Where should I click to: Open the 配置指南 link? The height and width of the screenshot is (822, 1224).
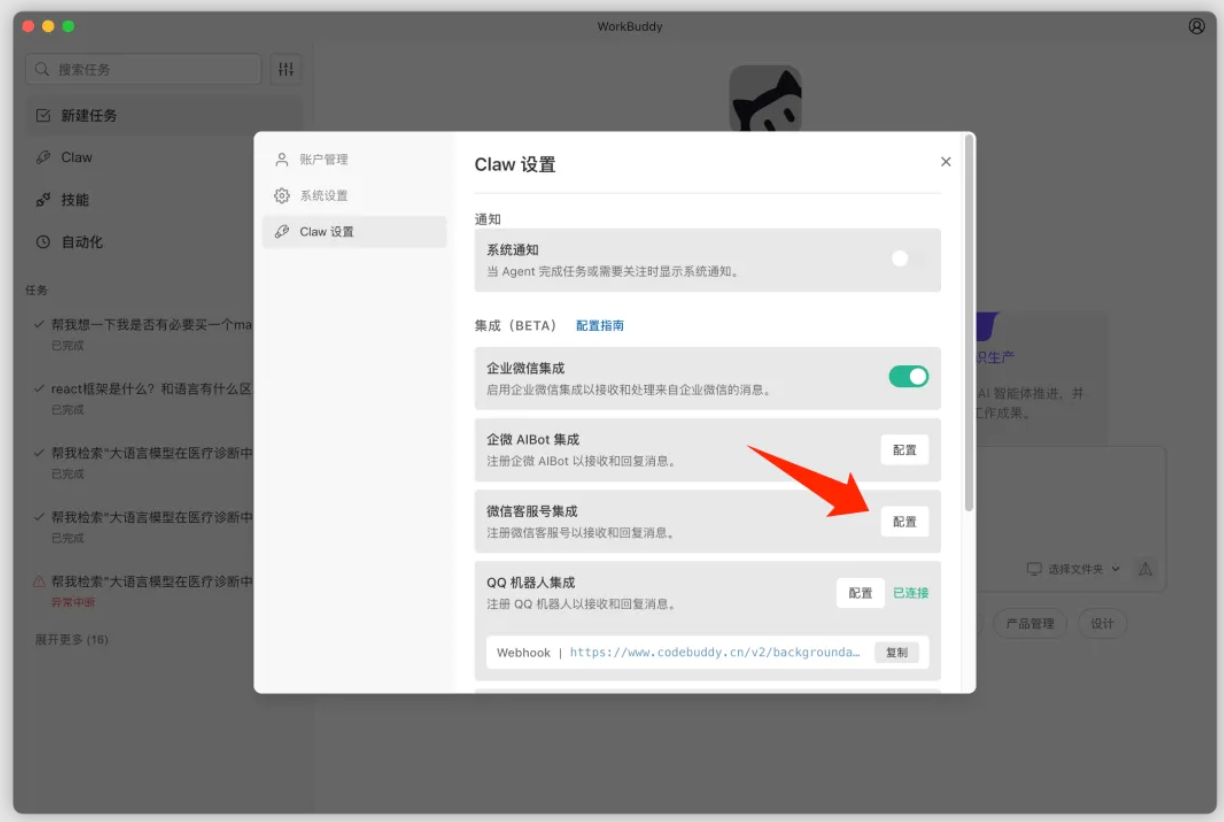(x=600, y=325)
